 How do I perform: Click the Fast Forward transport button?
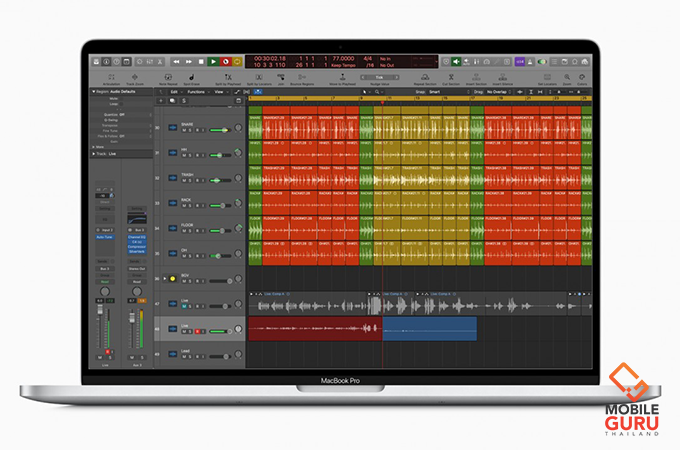pos(189,62)
